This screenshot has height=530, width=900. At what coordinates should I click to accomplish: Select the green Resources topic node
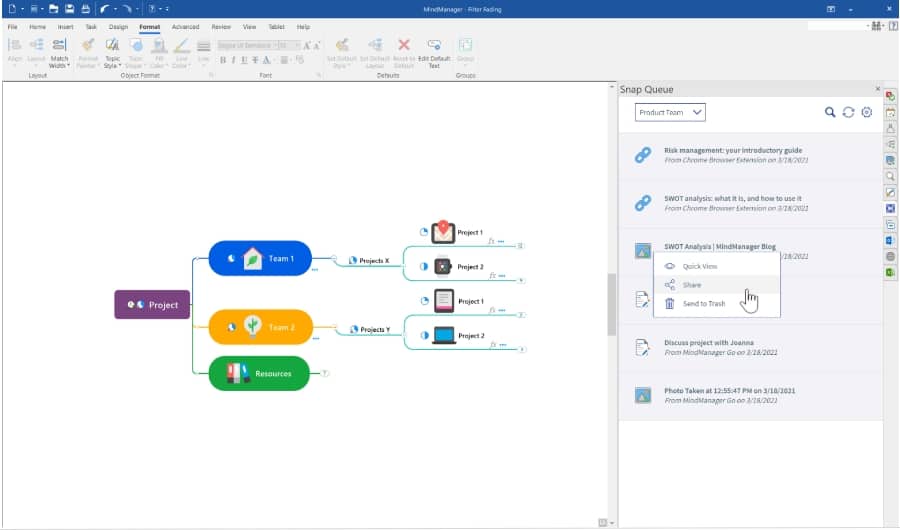(259, 374)
